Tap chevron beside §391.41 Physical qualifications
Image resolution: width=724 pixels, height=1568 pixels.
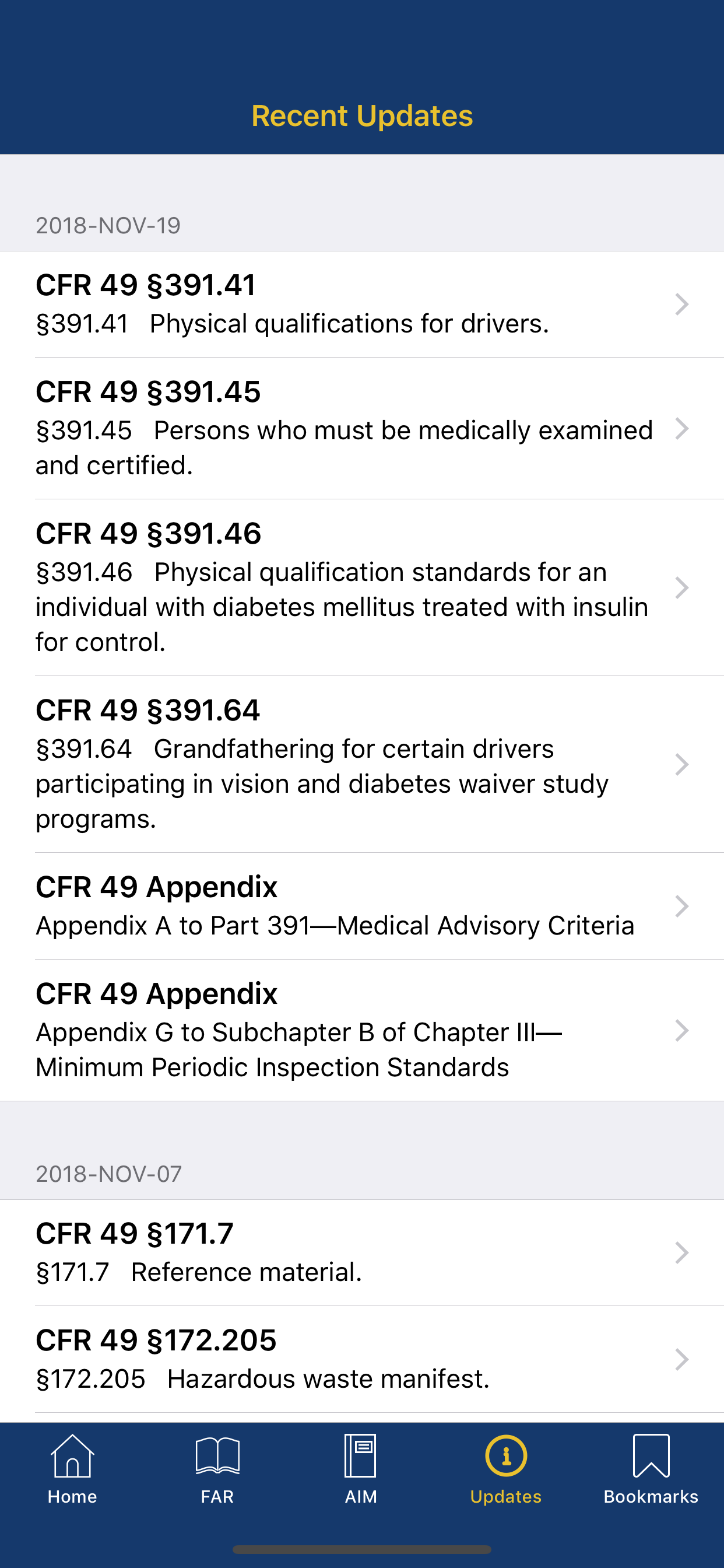point(682,304)
